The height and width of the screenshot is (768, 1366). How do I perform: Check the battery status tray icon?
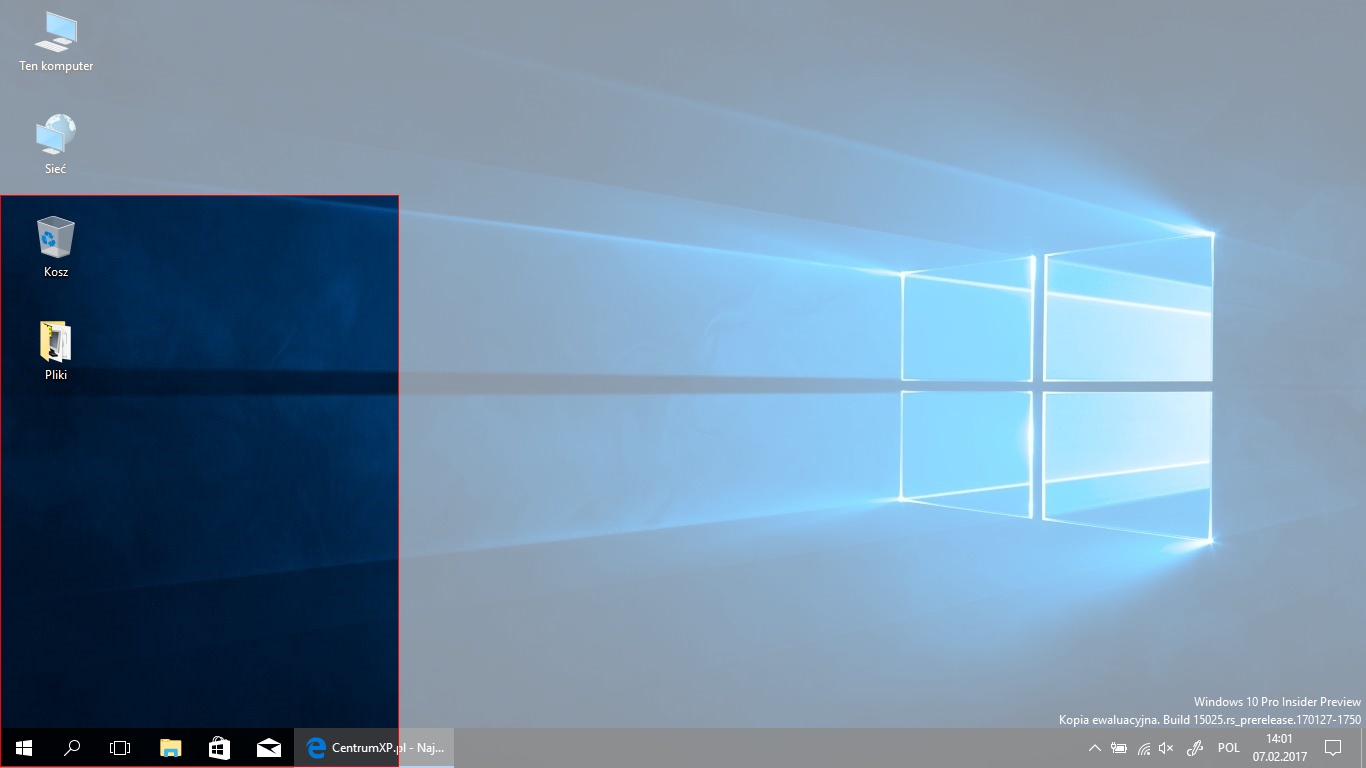tap(1119, 748)
